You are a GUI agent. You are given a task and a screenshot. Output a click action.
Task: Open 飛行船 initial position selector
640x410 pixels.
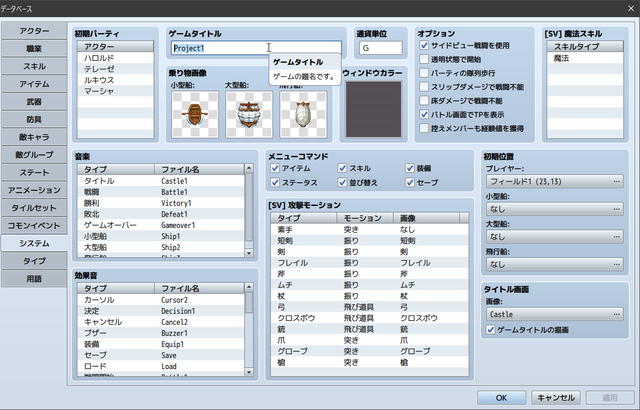tap(555, 265)
